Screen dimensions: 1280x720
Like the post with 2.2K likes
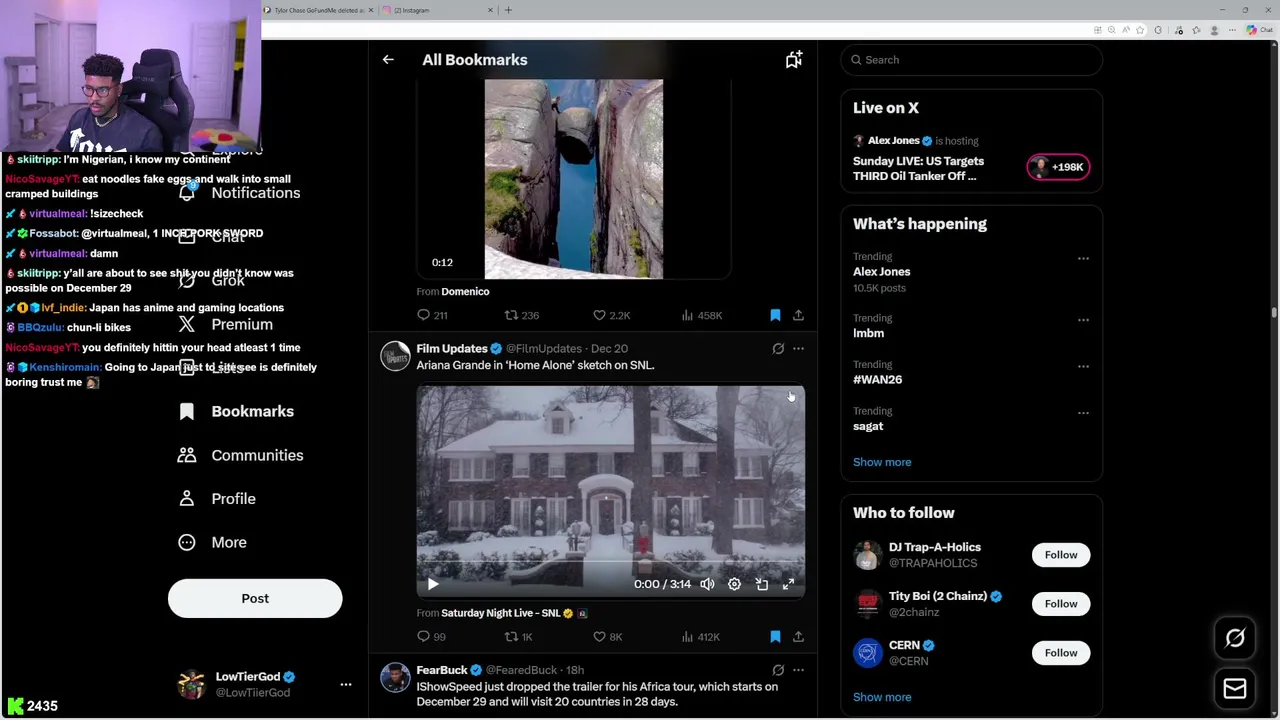[611, 315]
